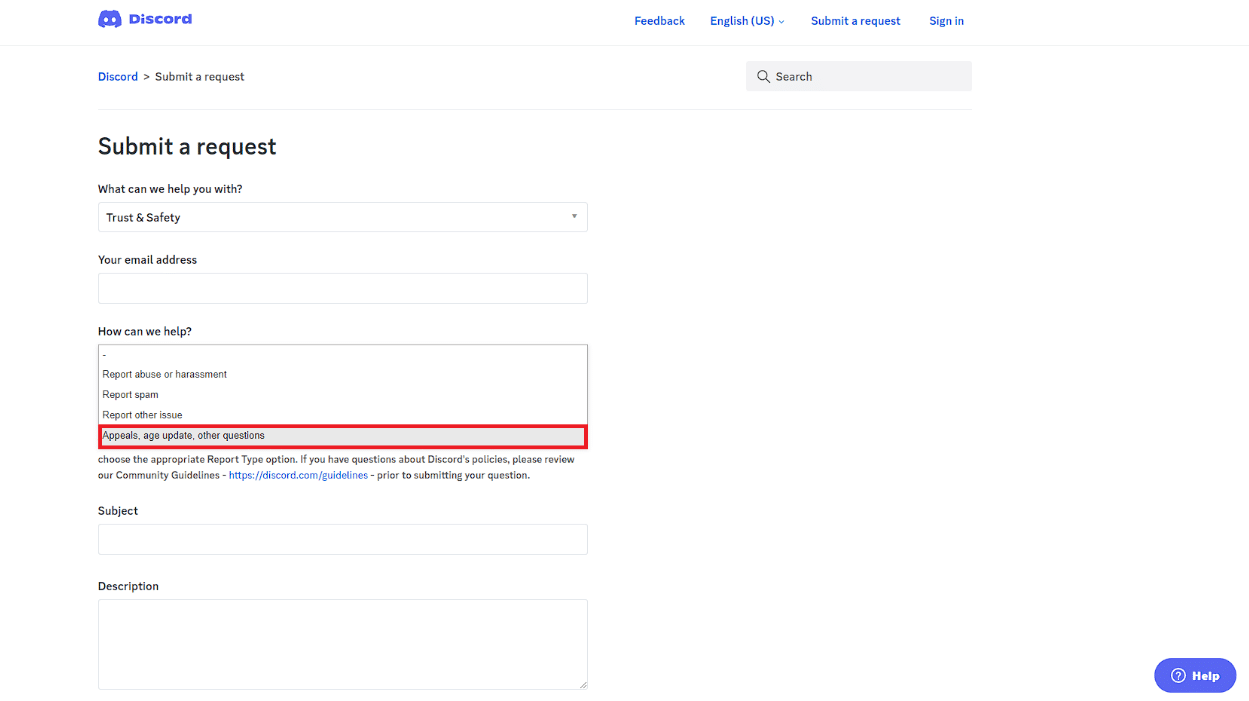Go to Discord breadcrumb link
Image resolution: width=1249 pixels, height=701 pixels.
pyautogui.click(x=118, y=77)
